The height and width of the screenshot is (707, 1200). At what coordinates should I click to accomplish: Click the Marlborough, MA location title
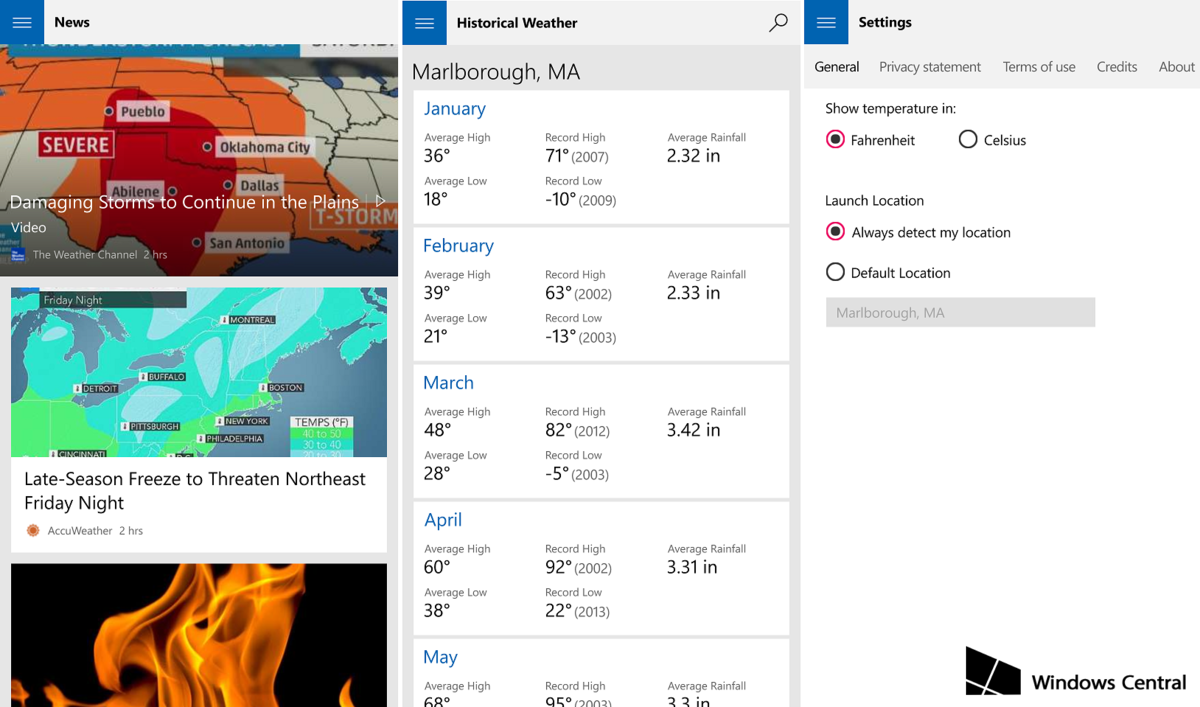(496, 72)
